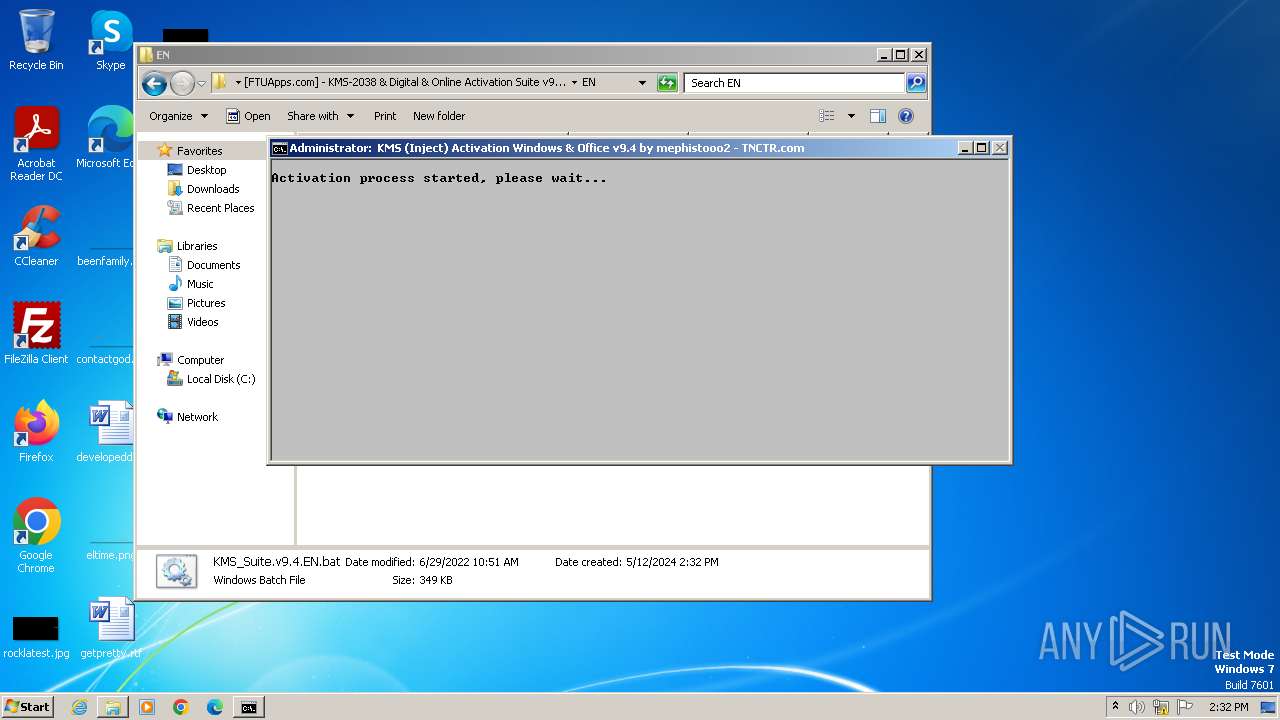Open Documents library
Image resolution: width=1280 pixels, height=720 pixels.
click(x=213, y=265)
